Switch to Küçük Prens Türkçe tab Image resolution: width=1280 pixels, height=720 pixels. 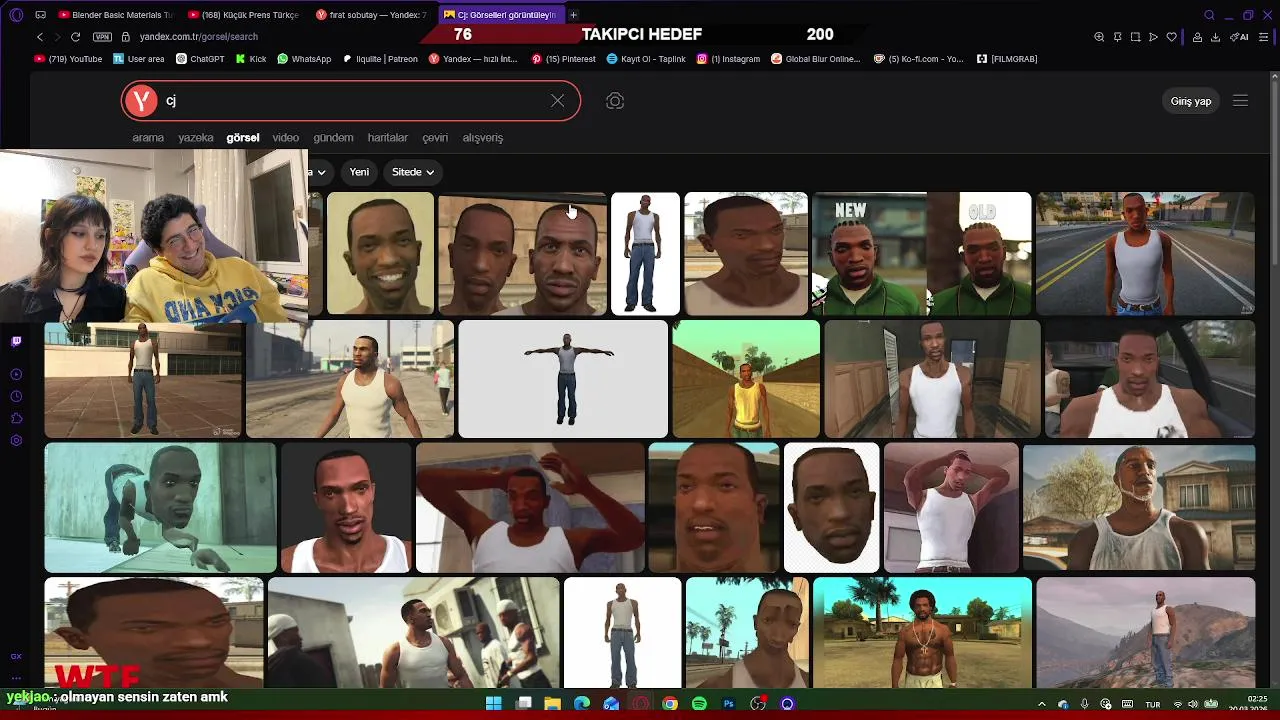coord(243,15)
